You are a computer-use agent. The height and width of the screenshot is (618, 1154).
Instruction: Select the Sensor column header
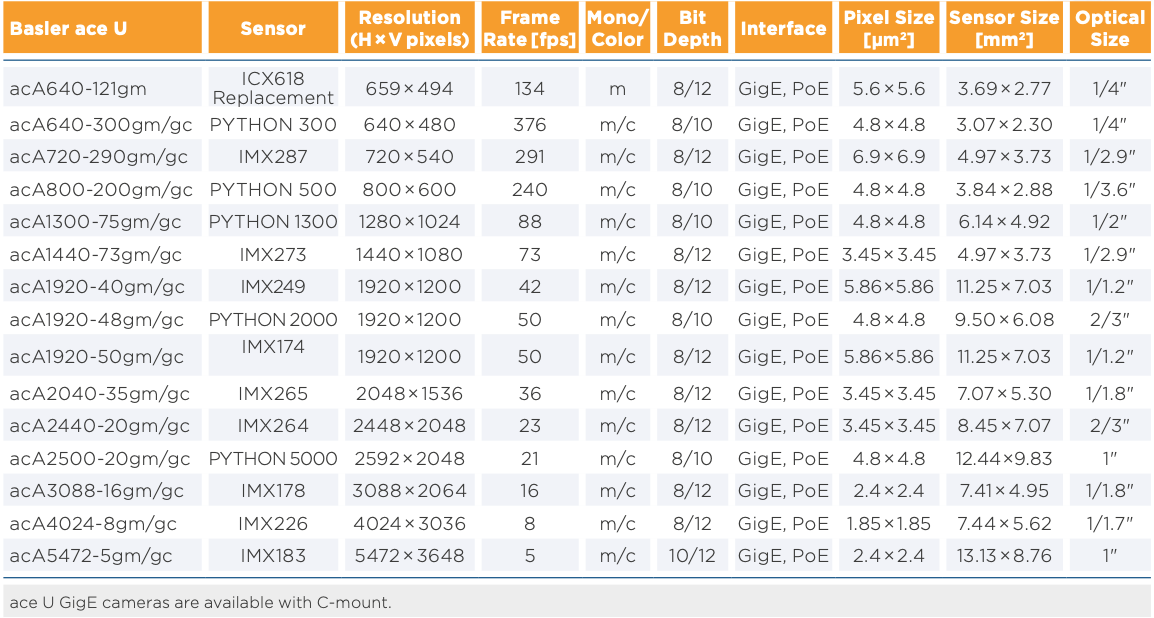(x=273, y=28)
